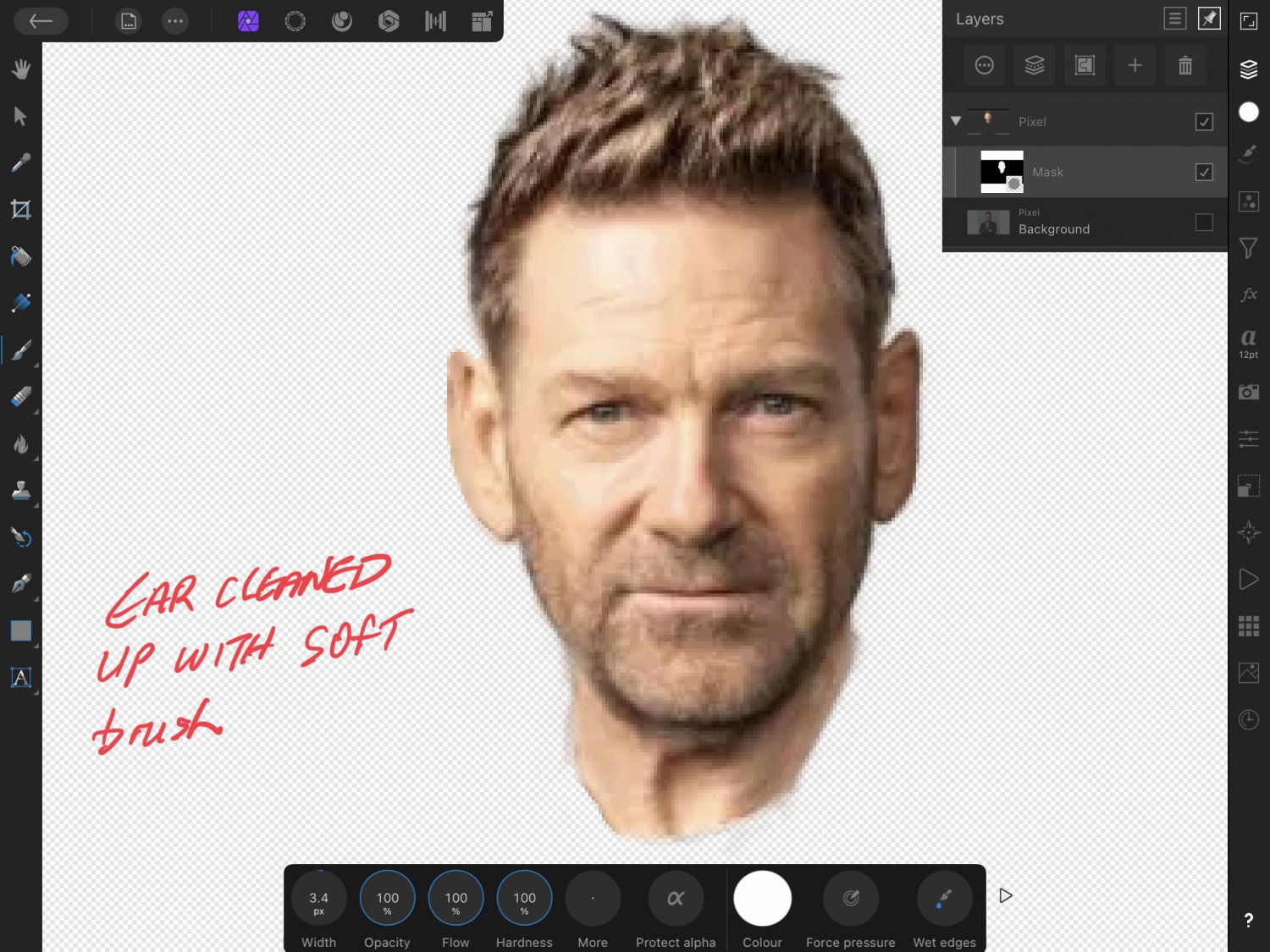Open the Macro studio play icon
1270x952 pixels.
(1249, 579)
